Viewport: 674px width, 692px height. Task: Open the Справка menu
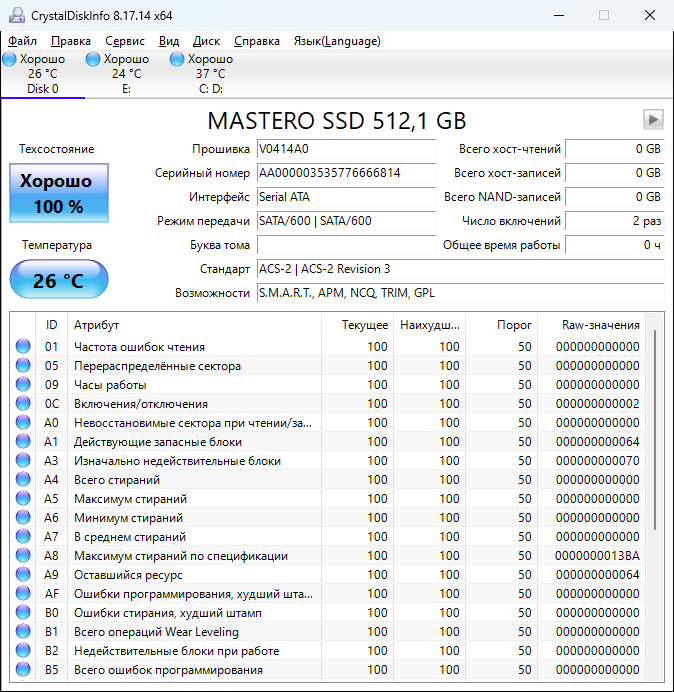tap(257, 41)
